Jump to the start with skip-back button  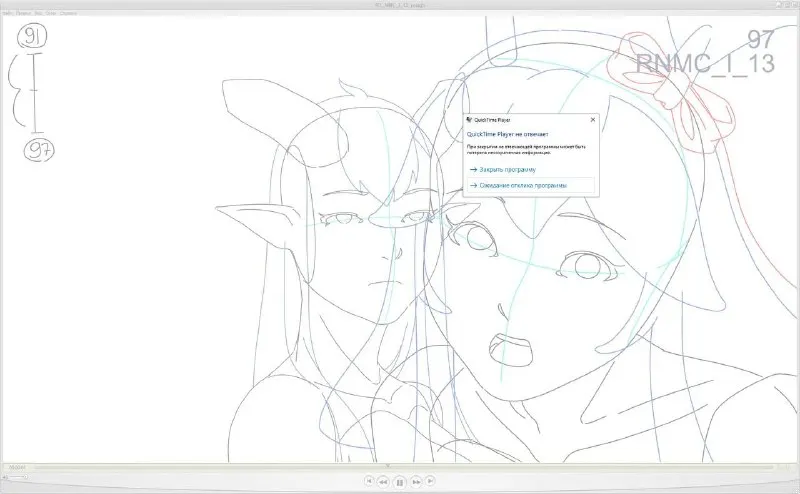[369, 481]
